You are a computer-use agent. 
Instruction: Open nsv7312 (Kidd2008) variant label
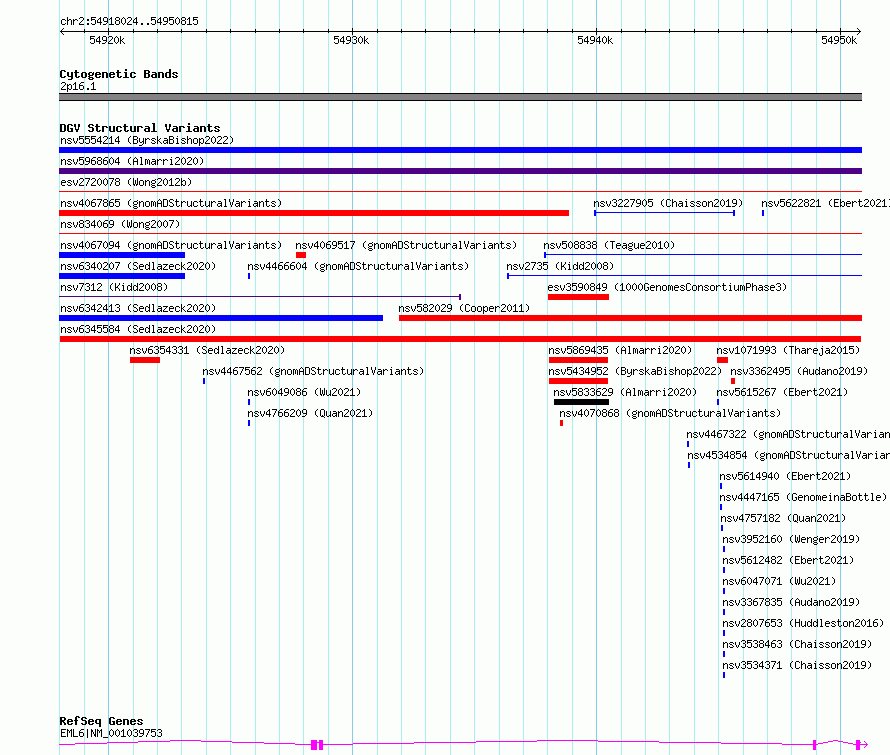pyautogui.click(x=114, y=287)
